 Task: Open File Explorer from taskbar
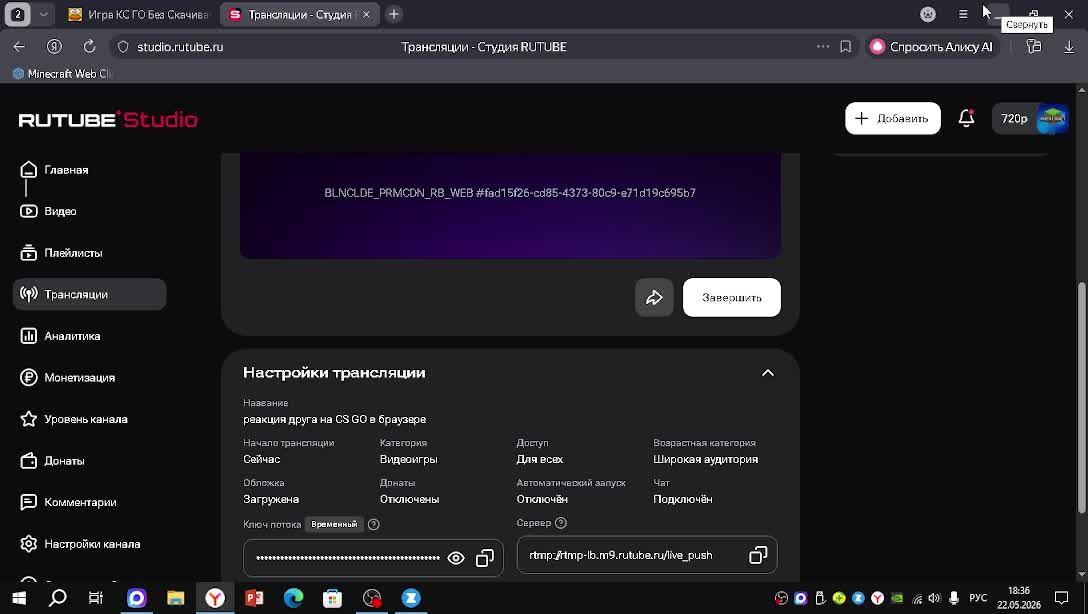176,597
